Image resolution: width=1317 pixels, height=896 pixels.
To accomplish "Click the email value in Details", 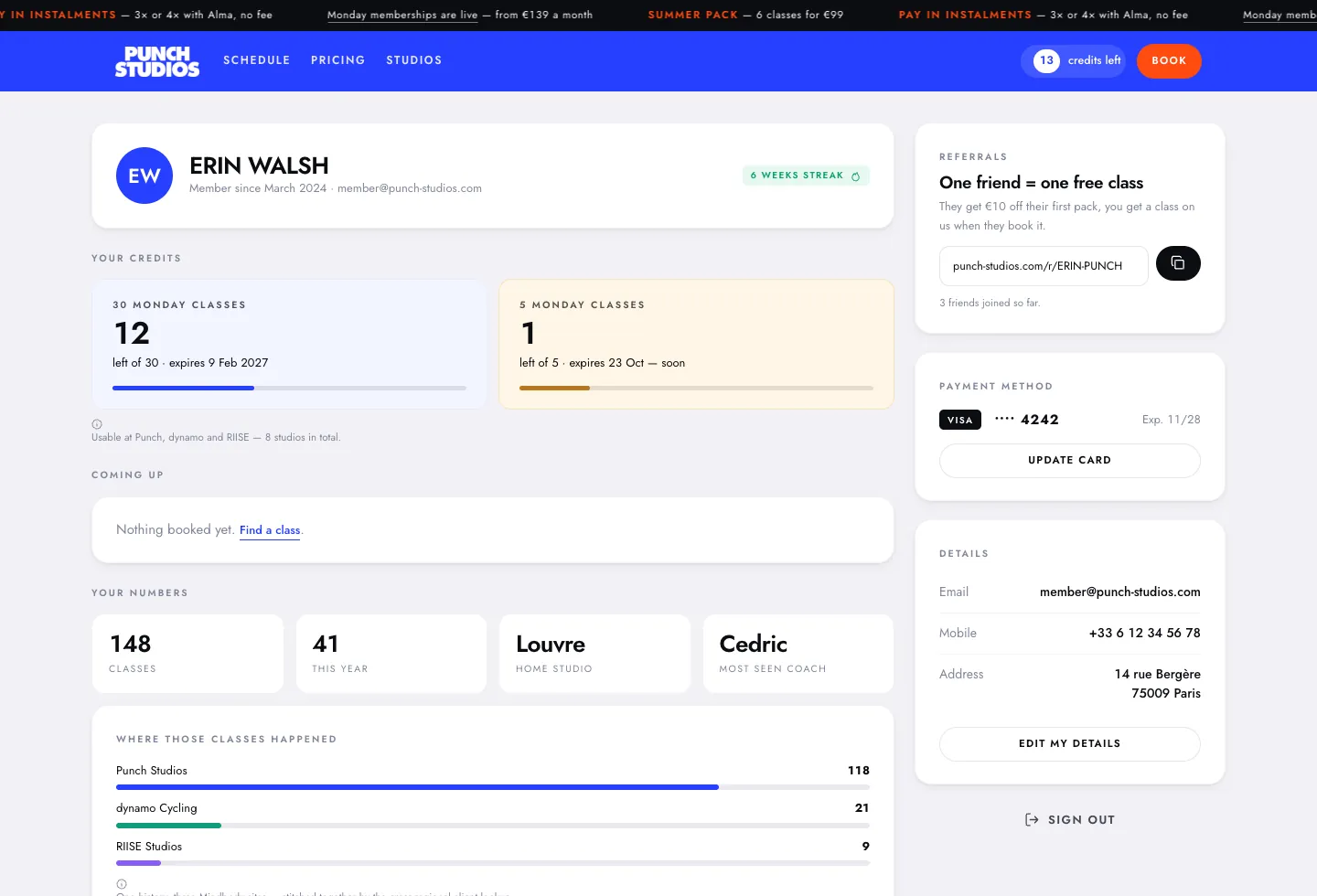I will pyautogui.click(x=1120, y=592).
